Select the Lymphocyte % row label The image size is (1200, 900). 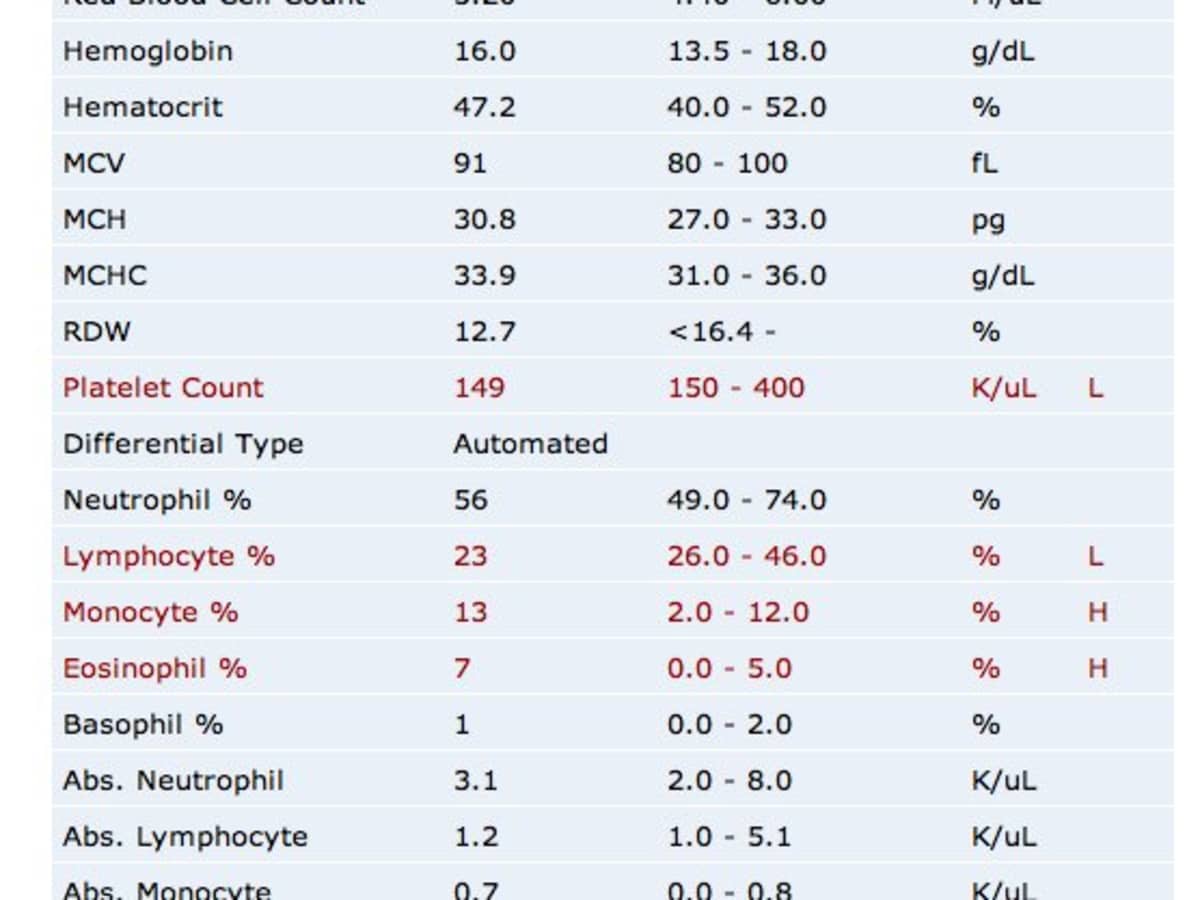coord(168,556)
